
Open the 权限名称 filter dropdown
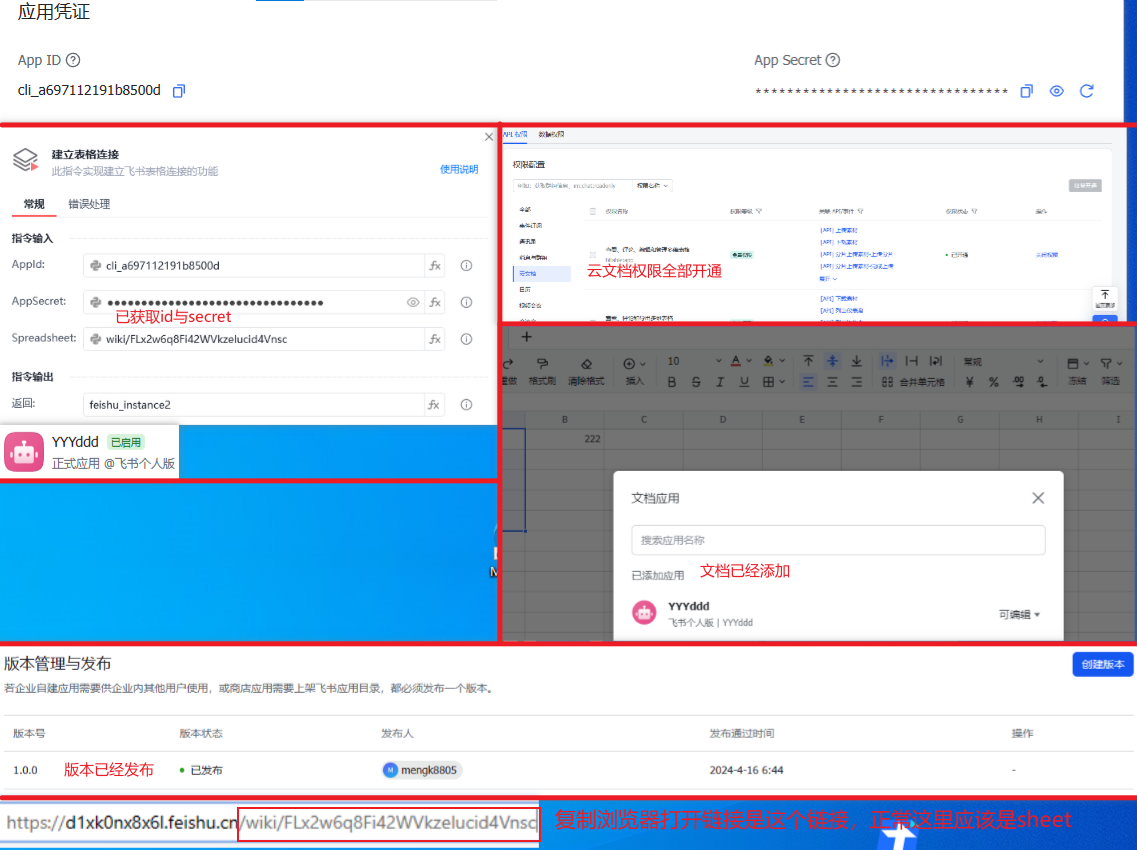pos(652,186)
